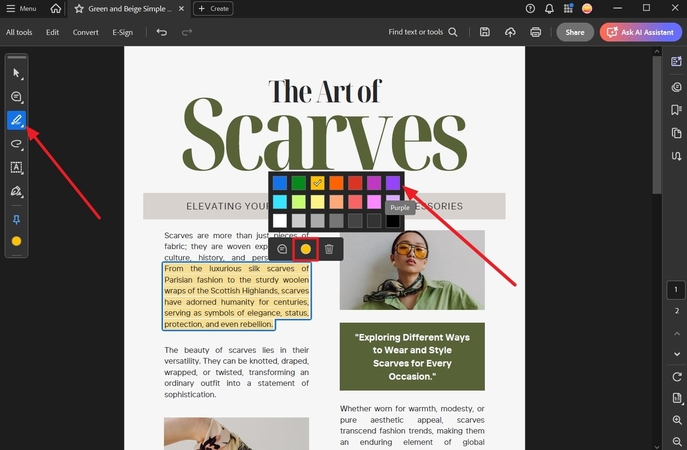Image resolution: width=687 pixels, height=450 pixels.
Task: Click the Exploring Different Ways quote box
Action: coord(412,356)
